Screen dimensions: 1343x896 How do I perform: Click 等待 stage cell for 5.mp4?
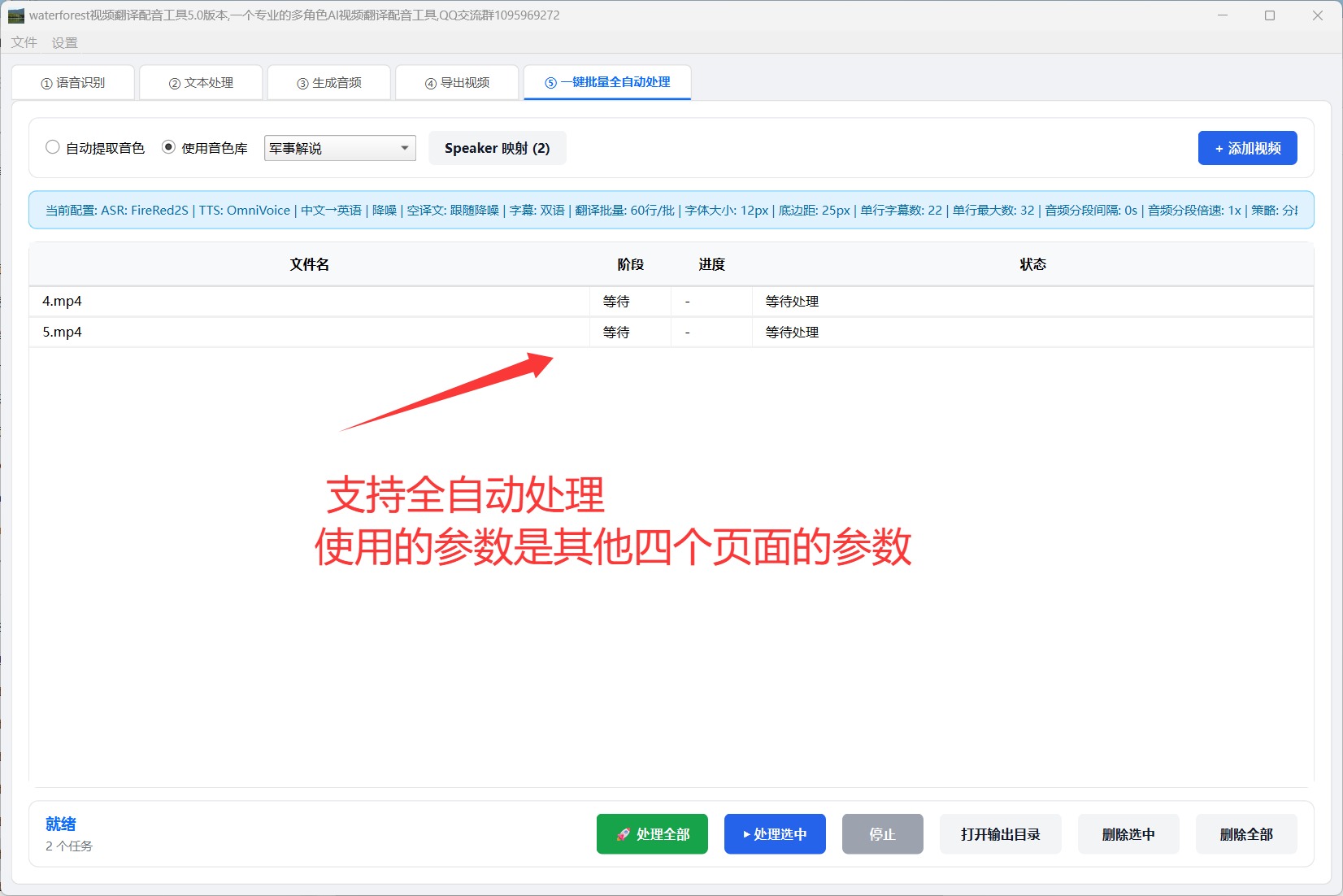(630, 332)
